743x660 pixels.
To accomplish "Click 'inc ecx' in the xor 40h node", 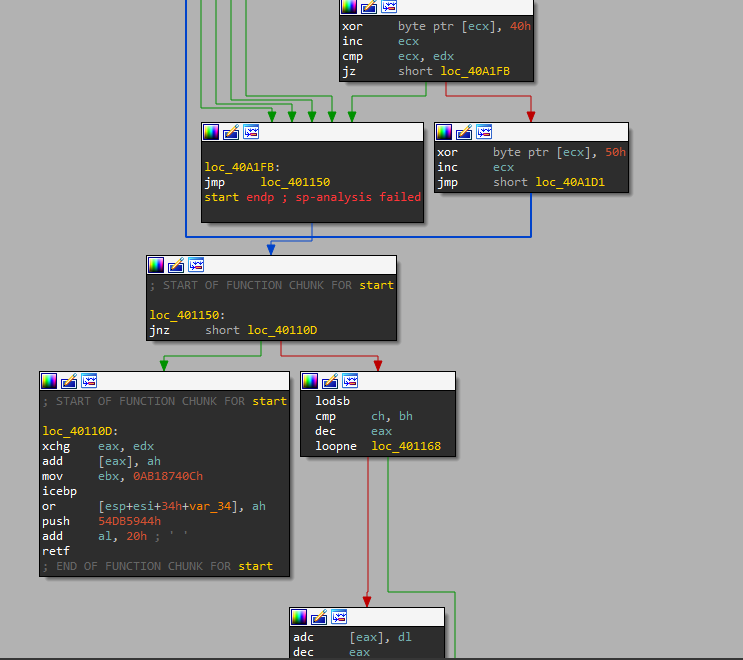I will [x=381, y=42].
